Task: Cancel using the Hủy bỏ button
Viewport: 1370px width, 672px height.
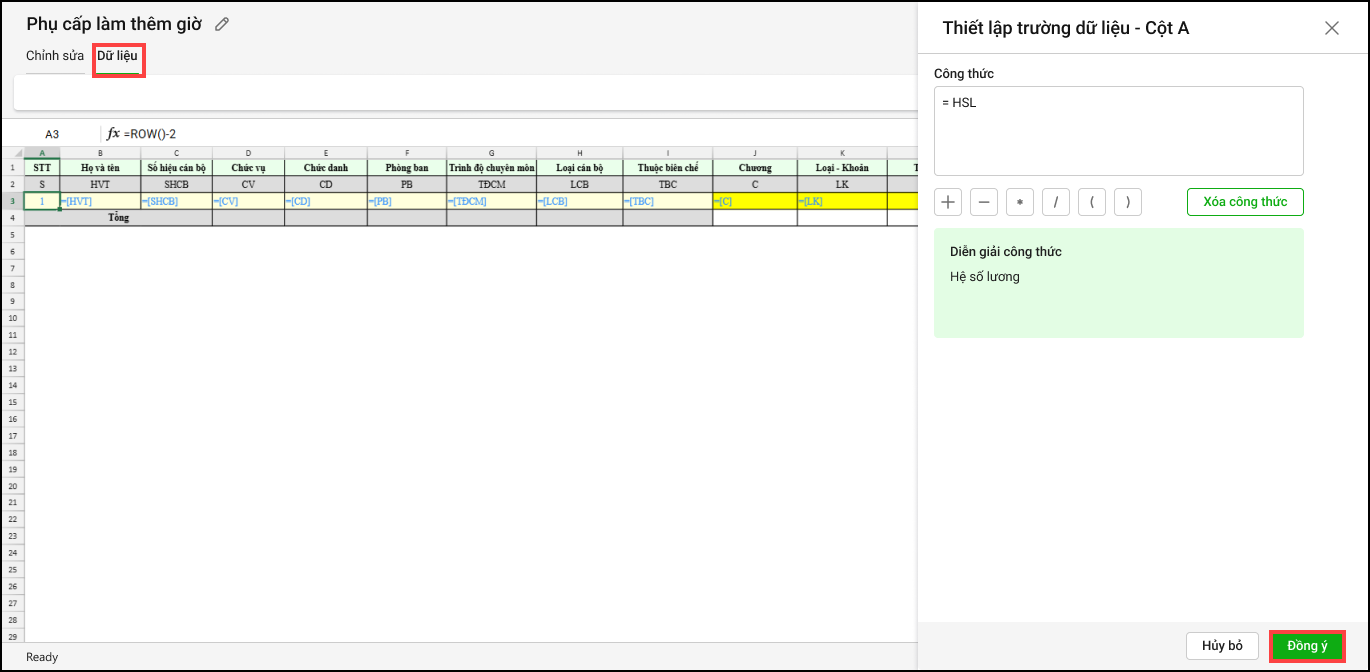Action: pyautogui.click(x=1222, y=646)
